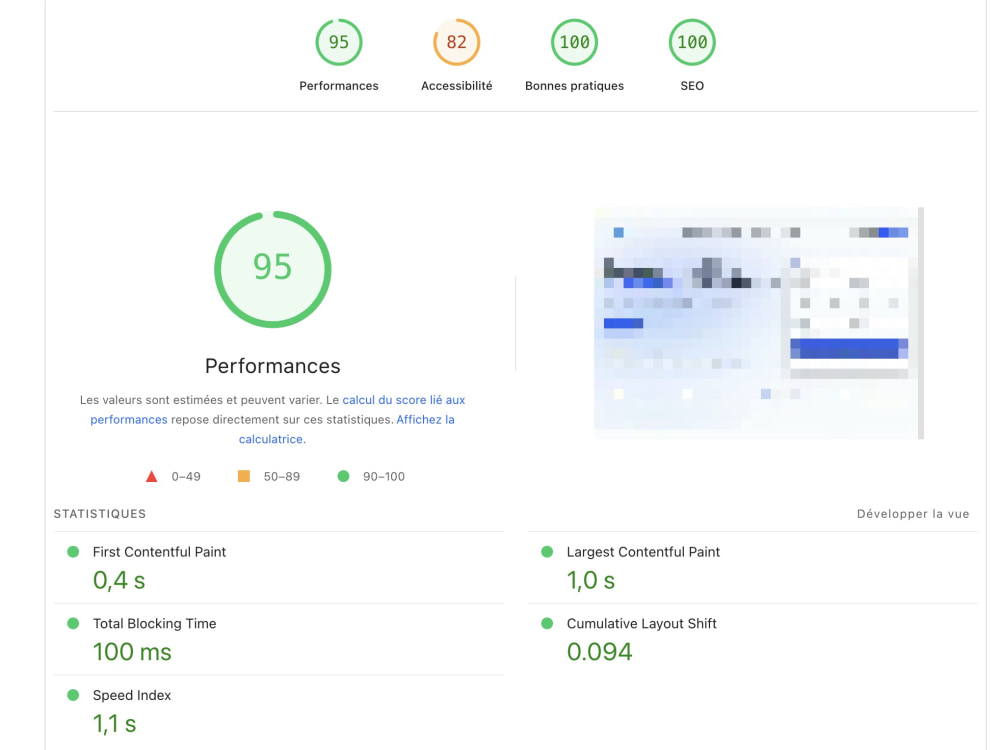Image resolution: width=1000 pixels, height=750 pixels.
Task: Click the 1,1 s Speed Index value
Action: [115, 724]
